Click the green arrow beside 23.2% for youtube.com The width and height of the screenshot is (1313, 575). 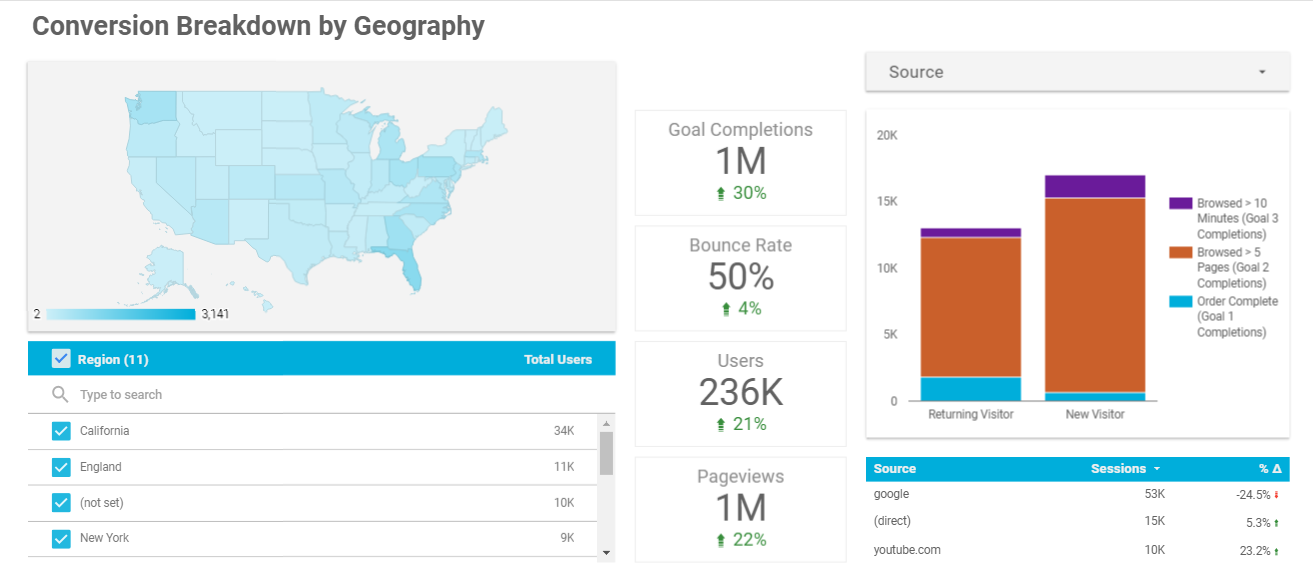pos(1277,551)
